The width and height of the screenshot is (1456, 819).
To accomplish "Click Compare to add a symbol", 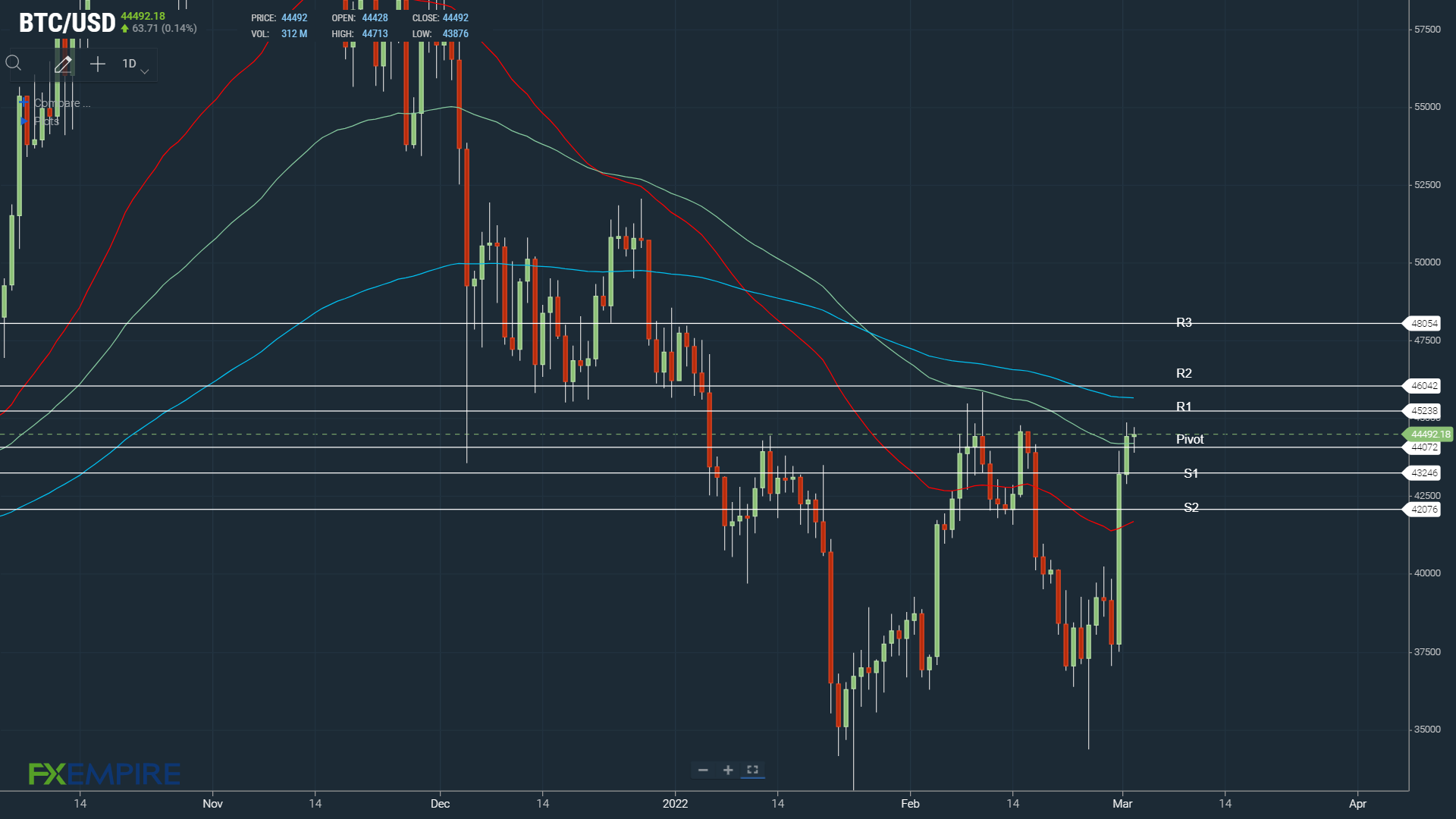I will pos(61,103).
